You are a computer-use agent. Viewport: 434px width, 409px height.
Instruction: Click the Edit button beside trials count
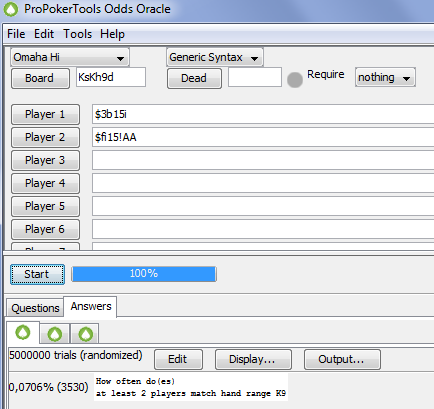coord(178,359)
